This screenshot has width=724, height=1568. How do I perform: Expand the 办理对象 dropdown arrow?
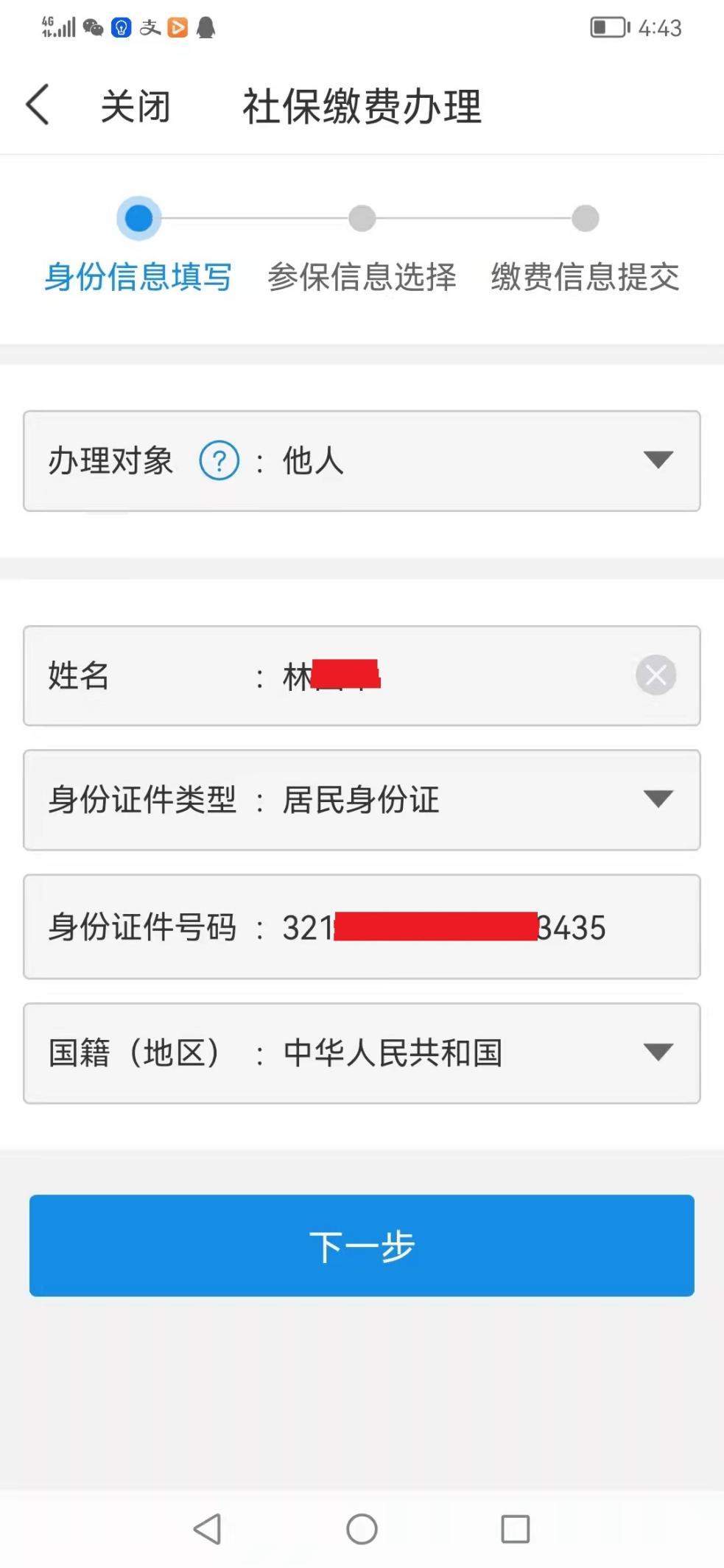click(x=658, y=460)
